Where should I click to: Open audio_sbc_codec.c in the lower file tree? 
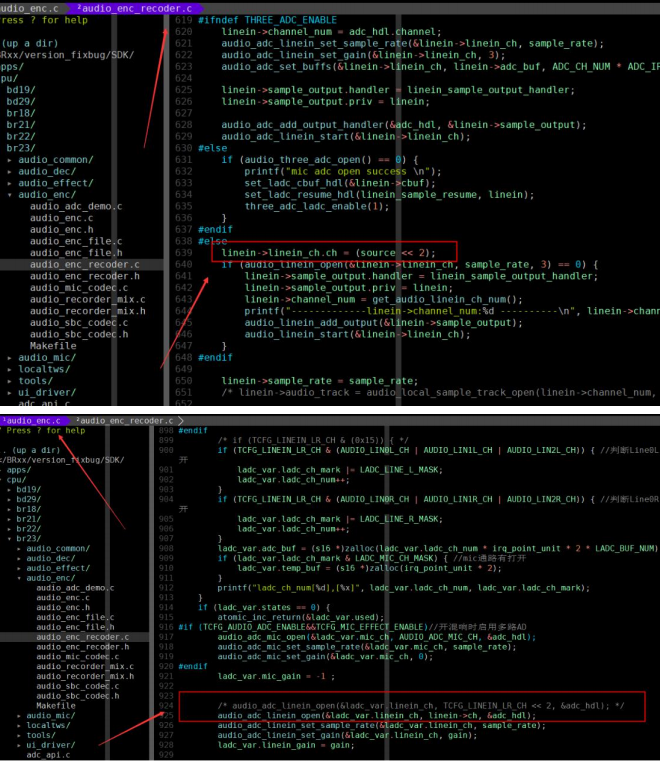click(78, 686)
